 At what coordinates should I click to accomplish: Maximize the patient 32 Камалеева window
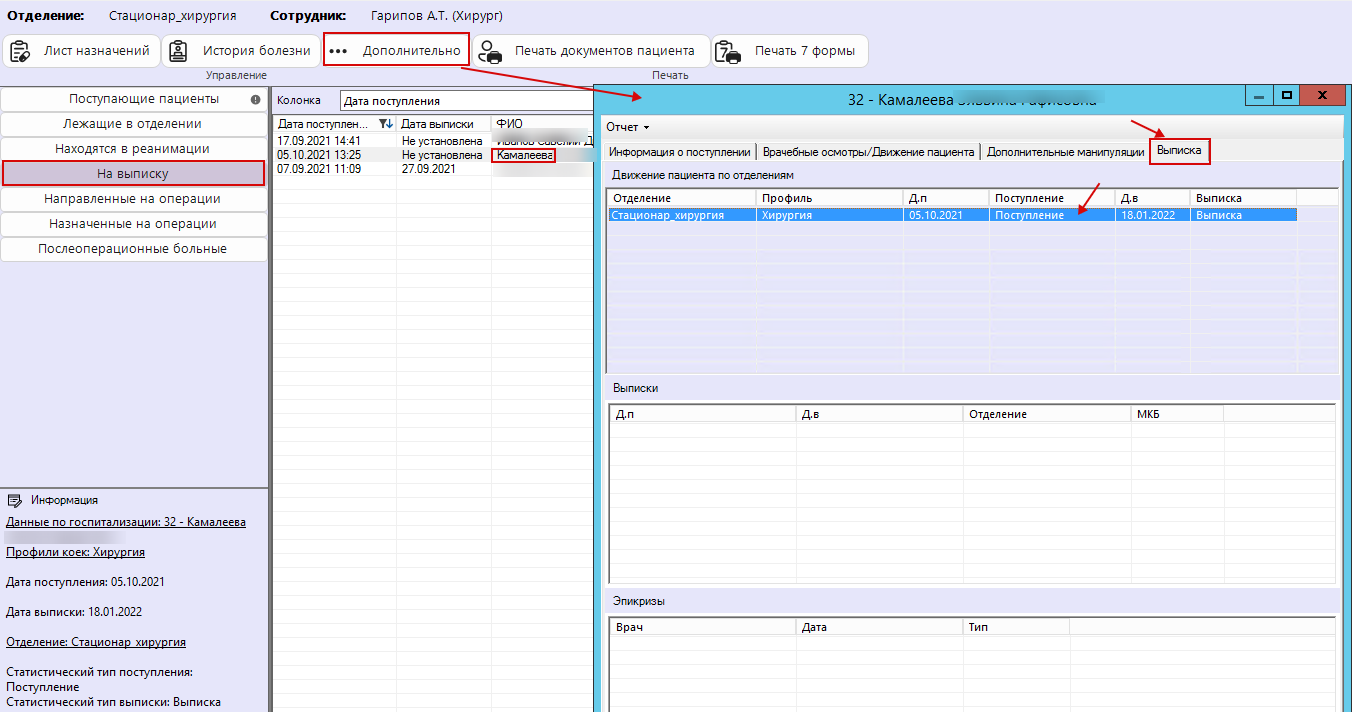point(1287,95)
